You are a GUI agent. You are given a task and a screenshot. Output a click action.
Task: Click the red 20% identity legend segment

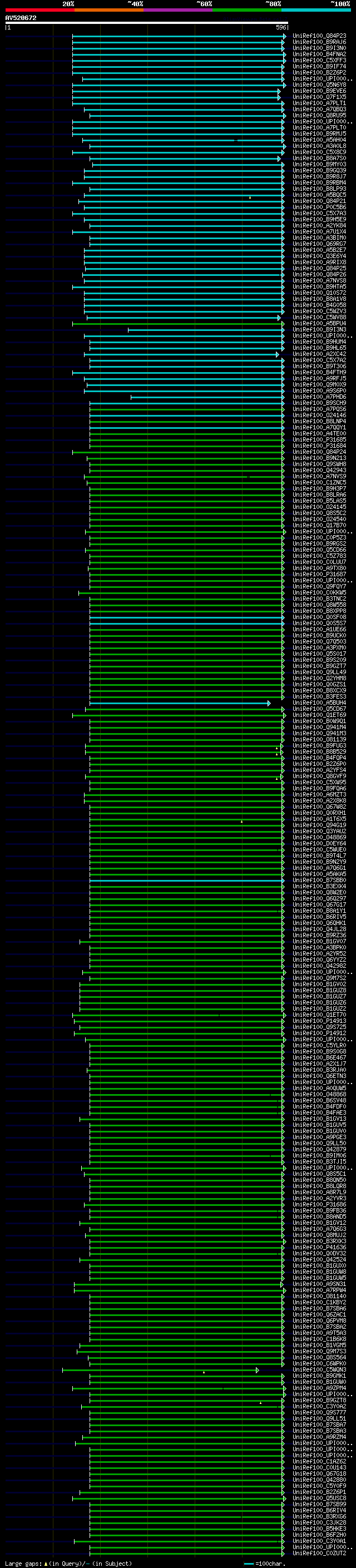[x=39, y=10]
